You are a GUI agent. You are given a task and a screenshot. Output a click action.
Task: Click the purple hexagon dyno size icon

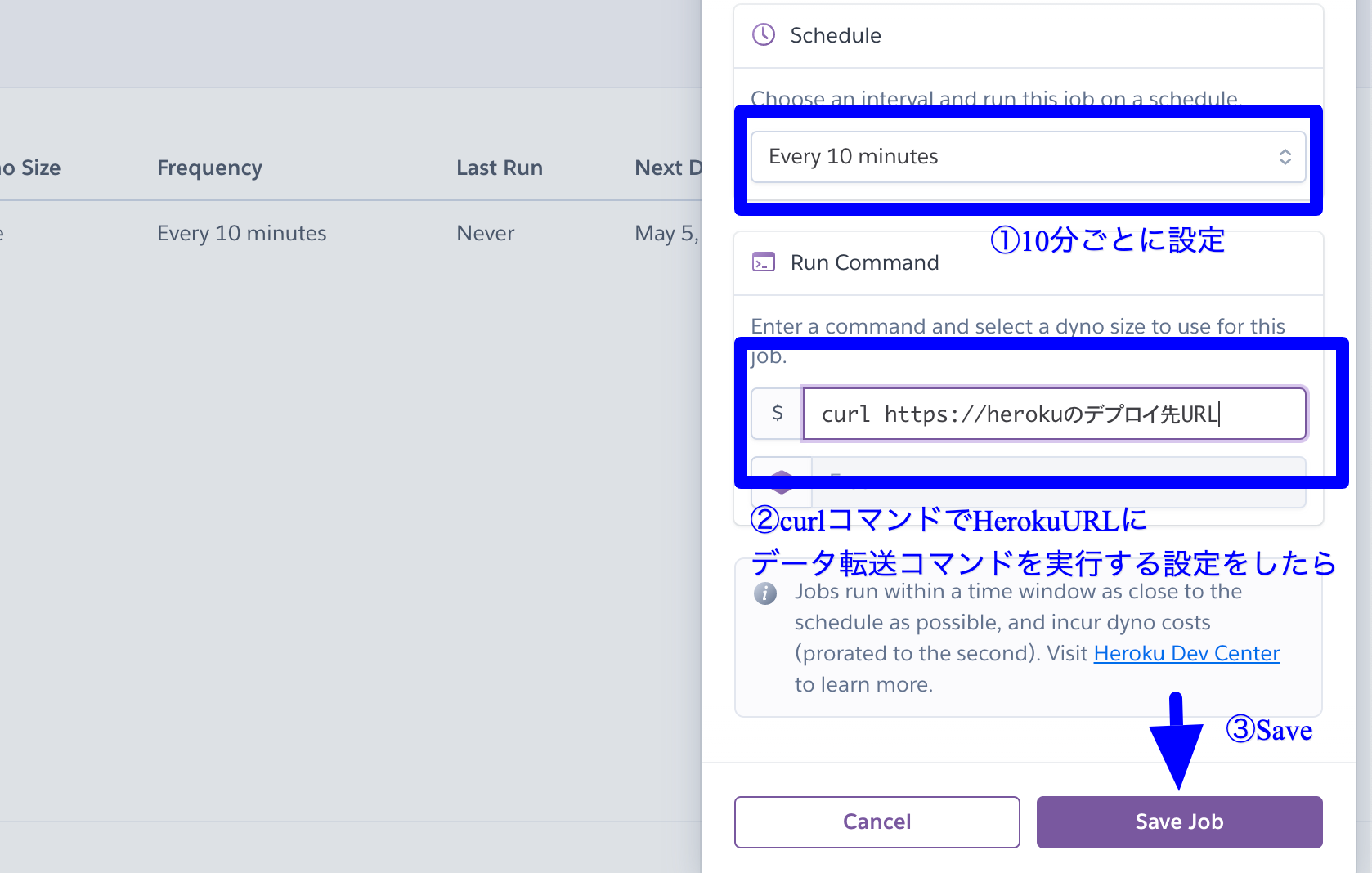pos(781,481)
